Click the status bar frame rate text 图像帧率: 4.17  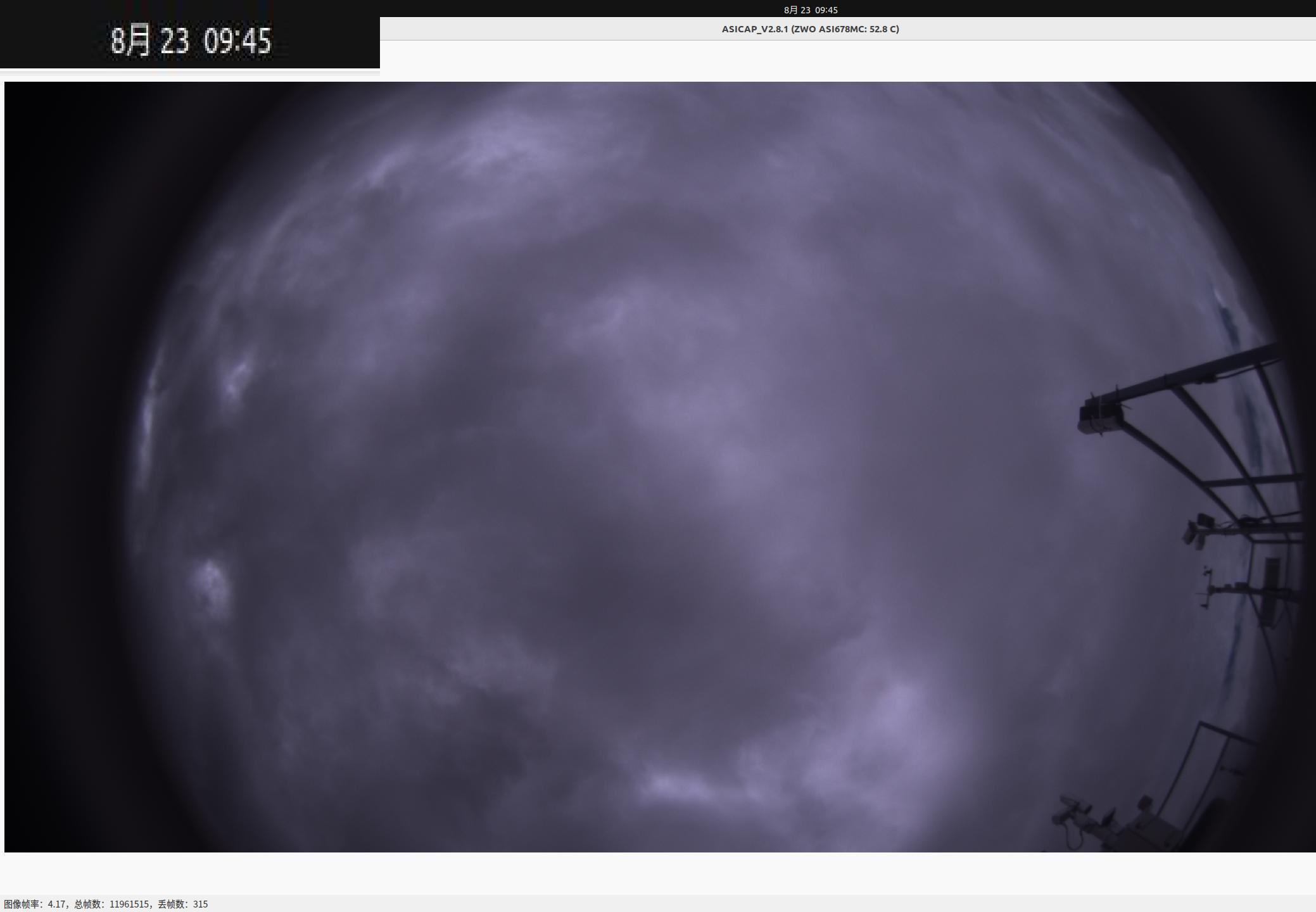coord(35,904)
